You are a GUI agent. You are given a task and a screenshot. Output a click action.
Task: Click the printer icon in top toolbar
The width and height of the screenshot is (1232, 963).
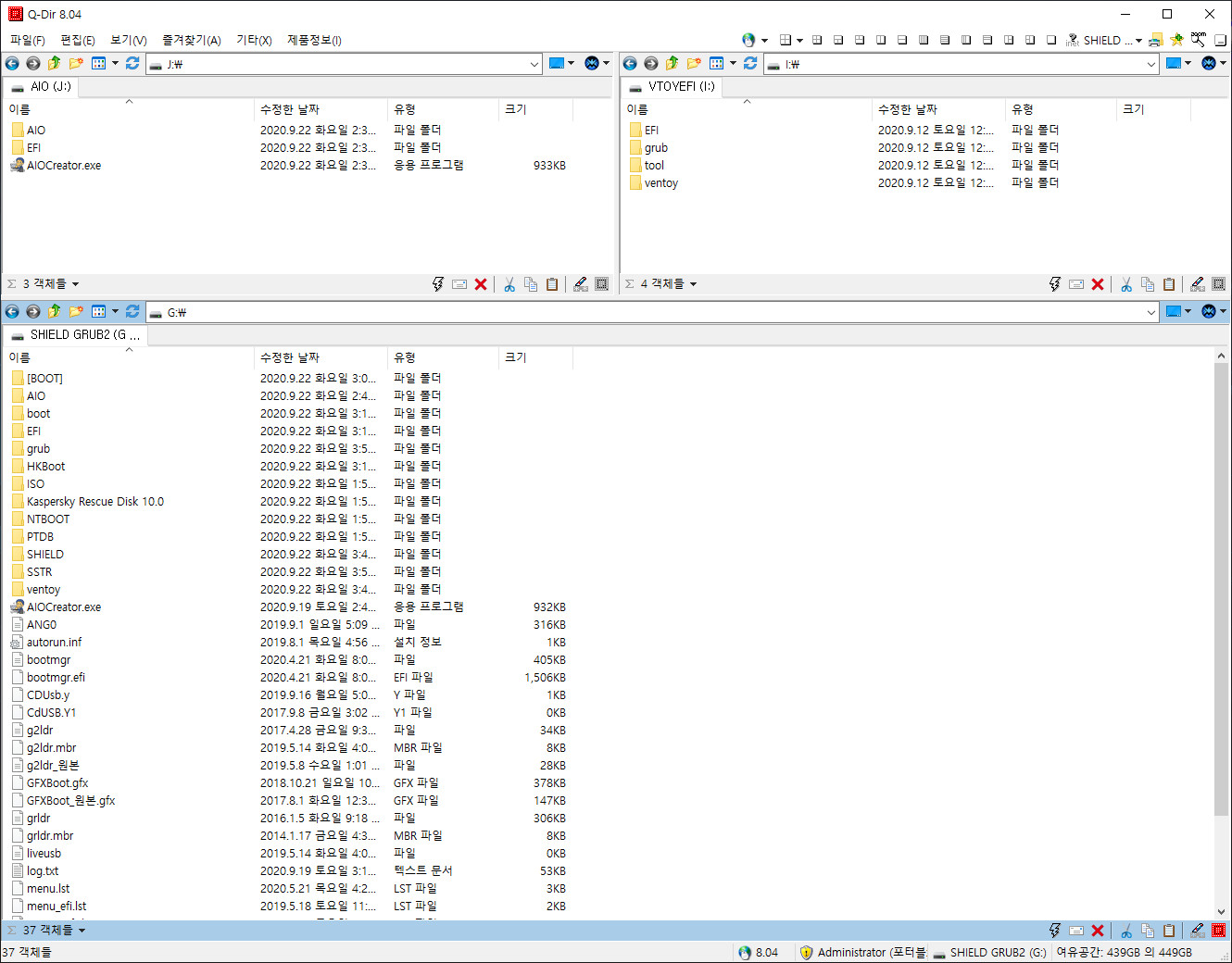(1156, 40)
